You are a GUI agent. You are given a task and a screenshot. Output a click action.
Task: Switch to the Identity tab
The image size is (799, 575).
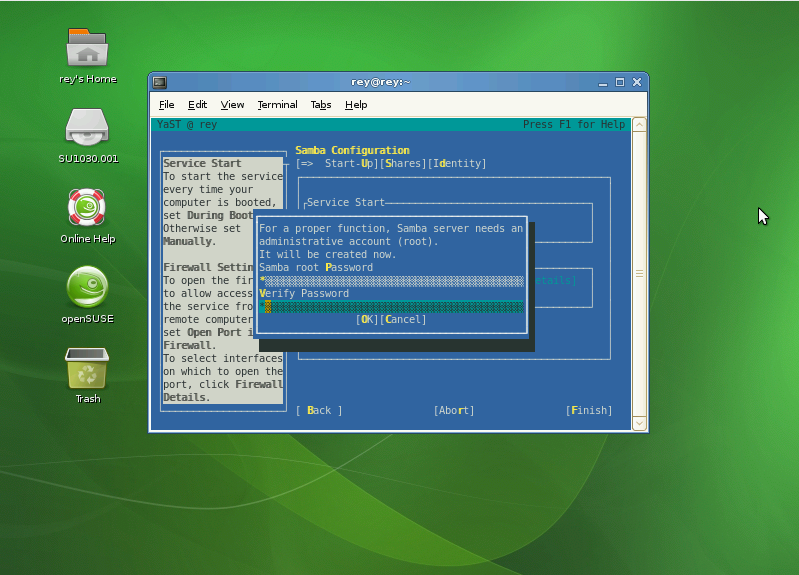pos(457,164)
